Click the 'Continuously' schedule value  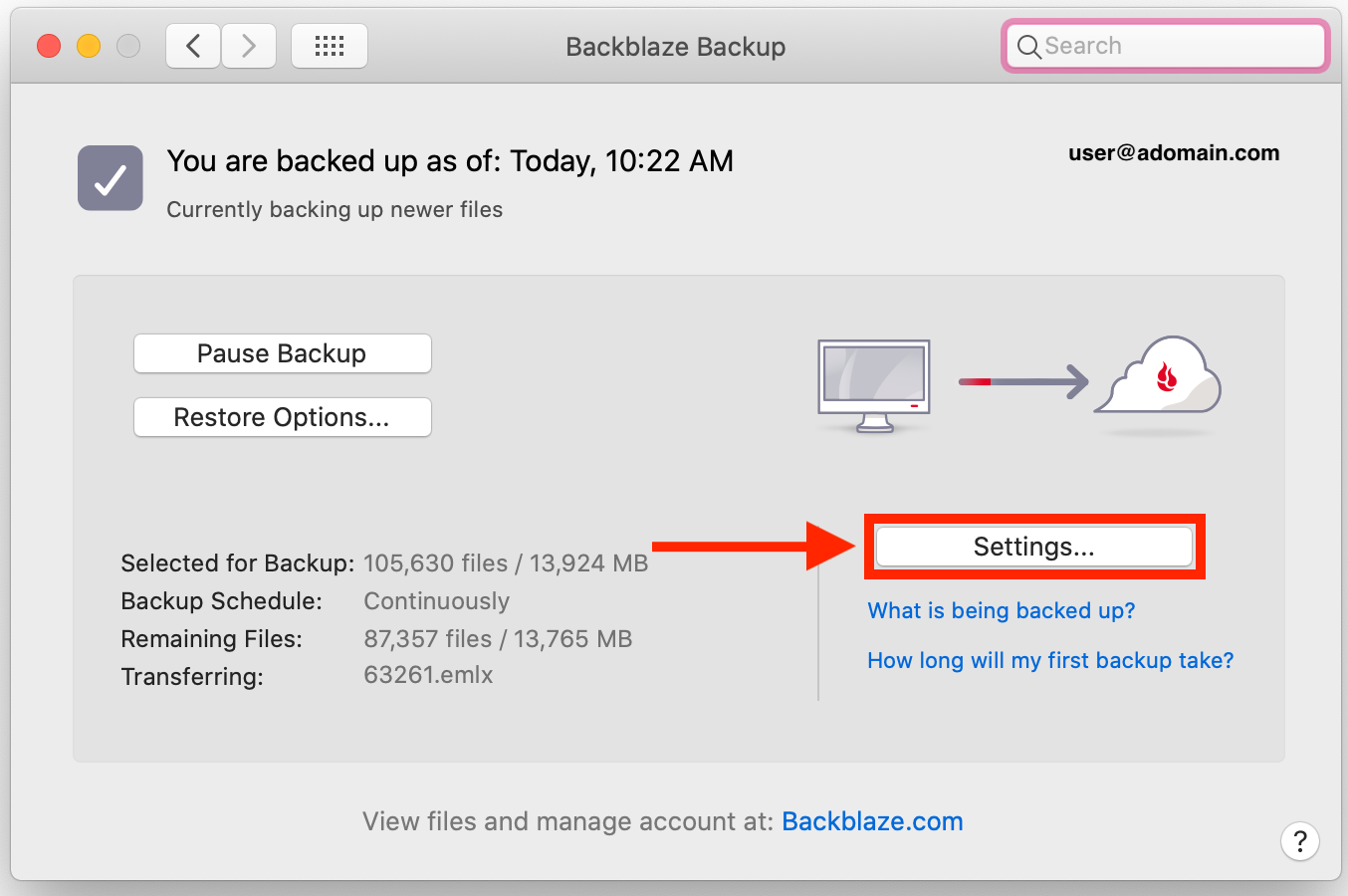437,601
